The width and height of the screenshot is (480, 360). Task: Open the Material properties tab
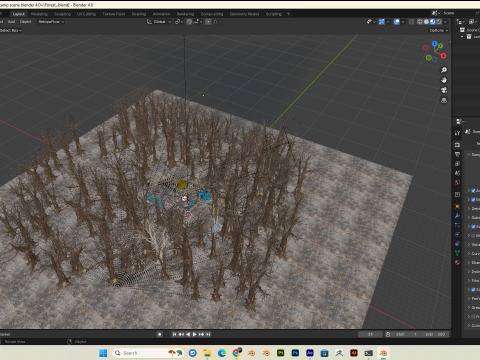[x=457, y=262]
